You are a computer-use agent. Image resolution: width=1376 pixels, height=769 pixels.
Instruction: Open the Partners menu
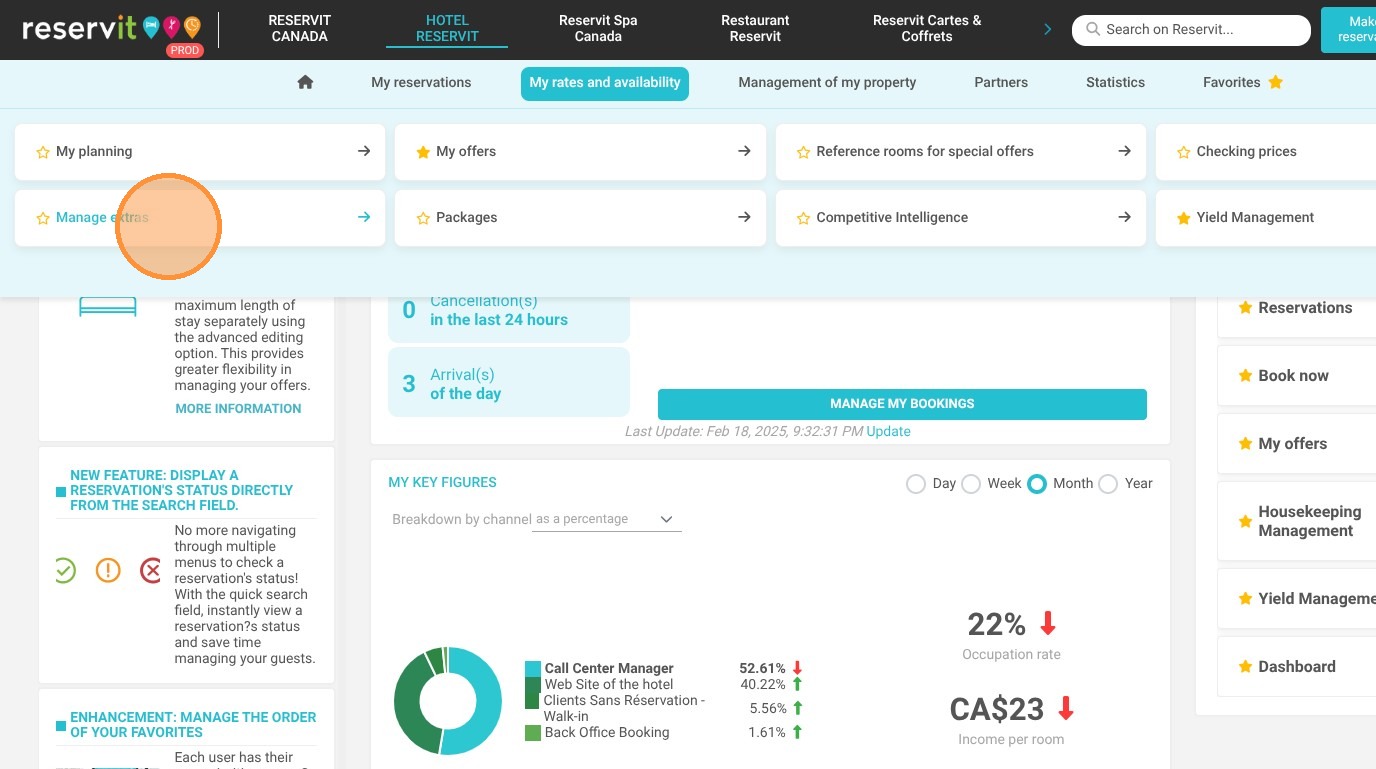click(x=1001, y=83)
